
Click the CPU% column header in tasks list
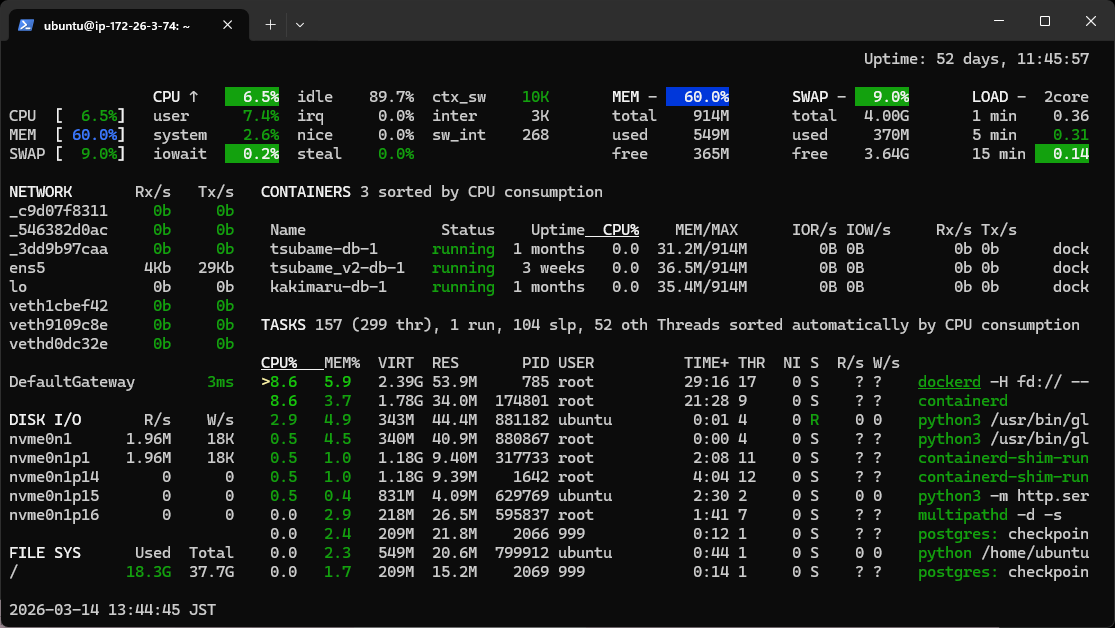point(279,363)
